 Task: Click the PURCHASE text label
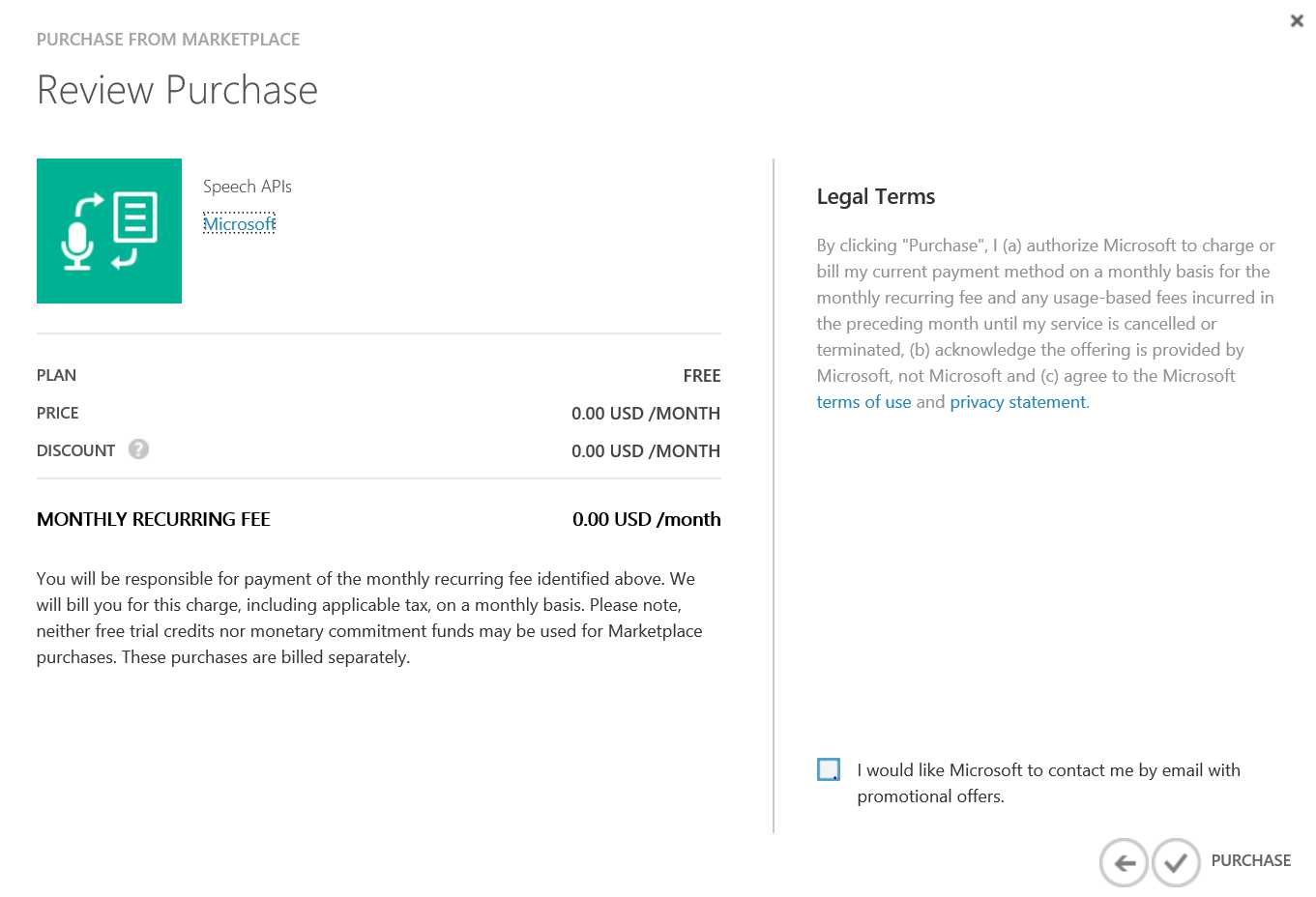click(x=1250, y=860)
